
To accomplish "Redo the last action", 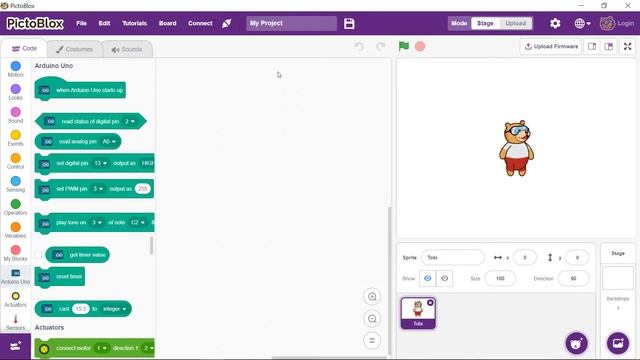I will pos(381,47).
